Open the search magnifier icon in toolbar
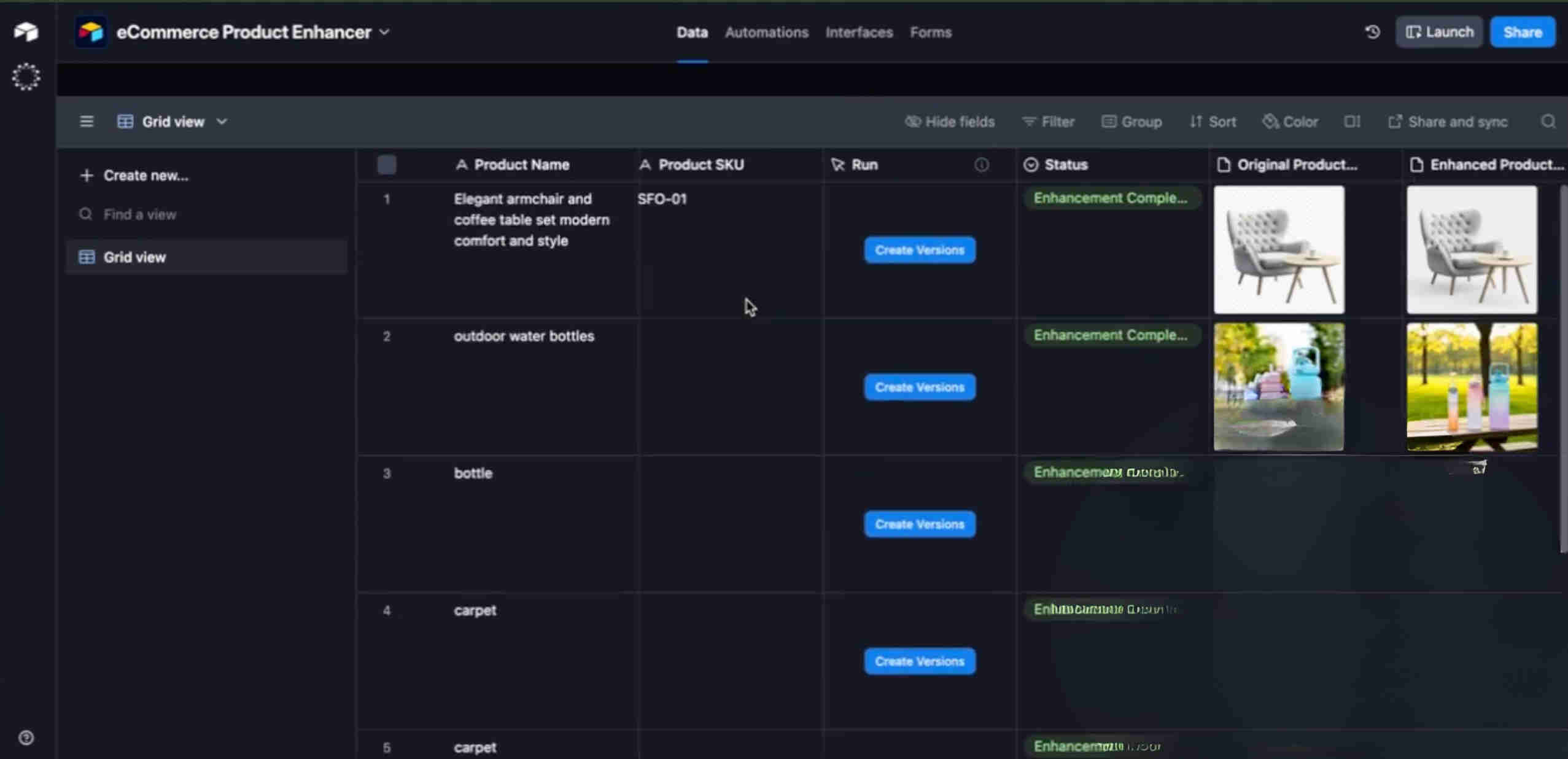The height and width of the screenshot is (759, 1568). click(1548, 122)
